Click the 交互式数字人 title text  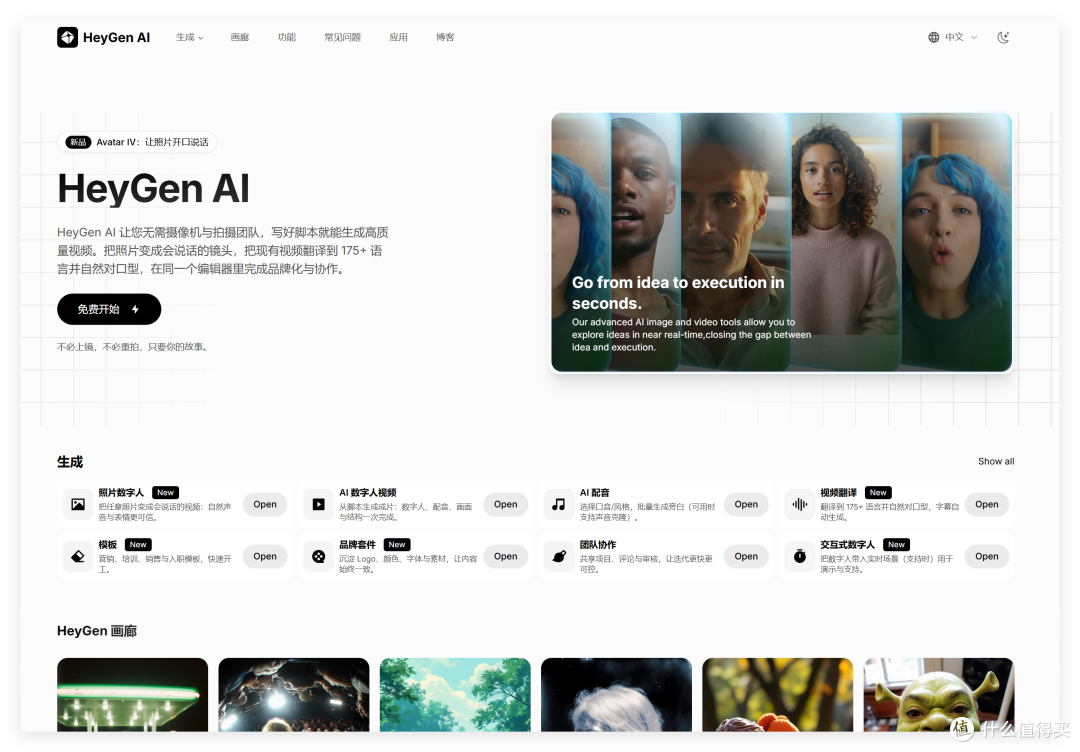(847, 544)
